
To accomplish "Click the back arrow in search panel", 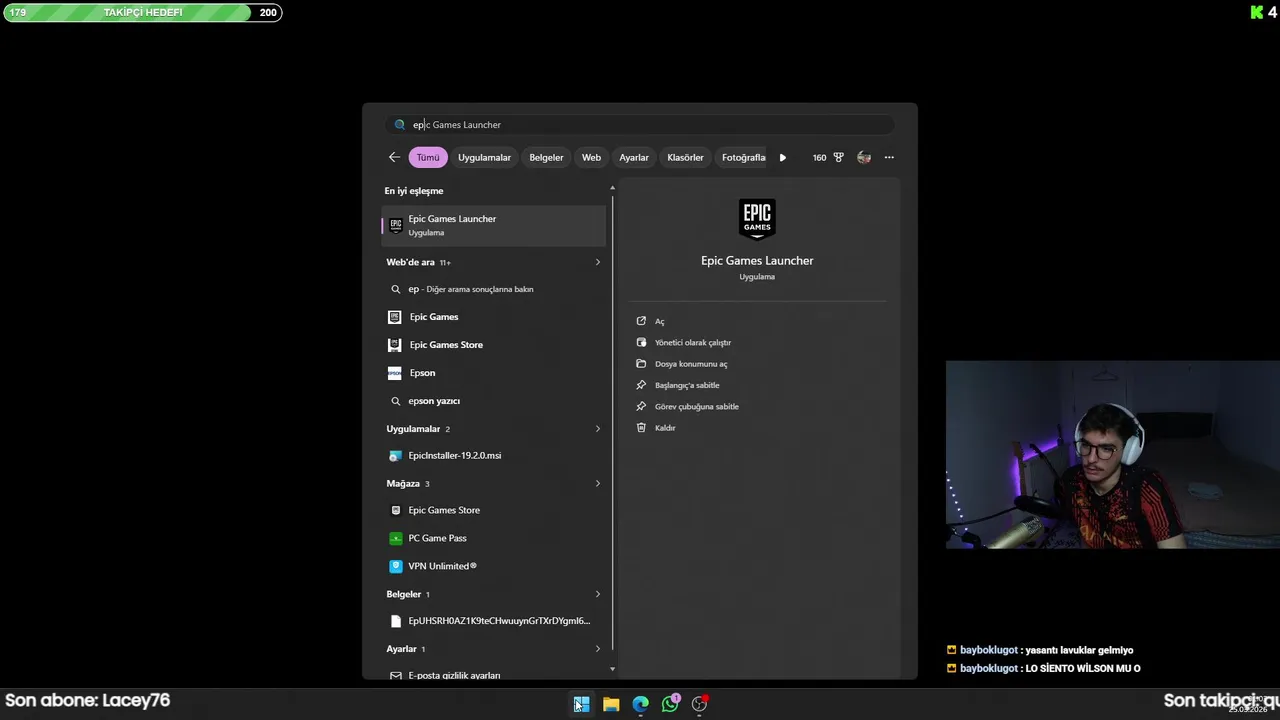I will (x=394, y=157).
